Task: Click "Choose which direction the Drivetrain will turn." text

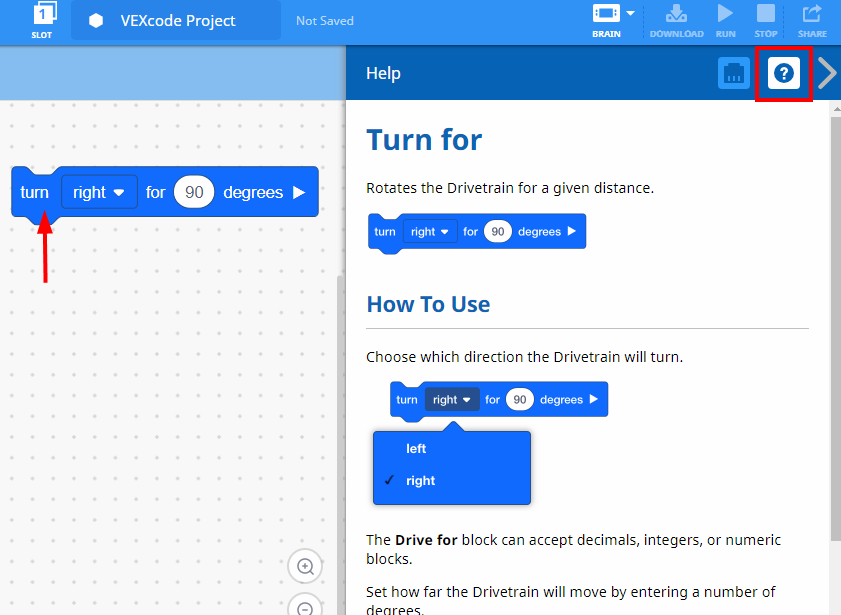Action: pos(524,357)
